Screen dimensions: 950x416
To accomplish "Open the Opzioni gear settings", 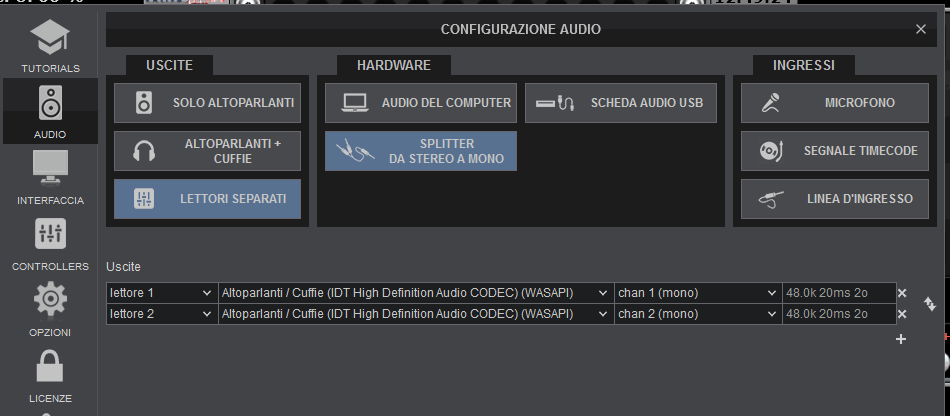I will click(50, 309).
